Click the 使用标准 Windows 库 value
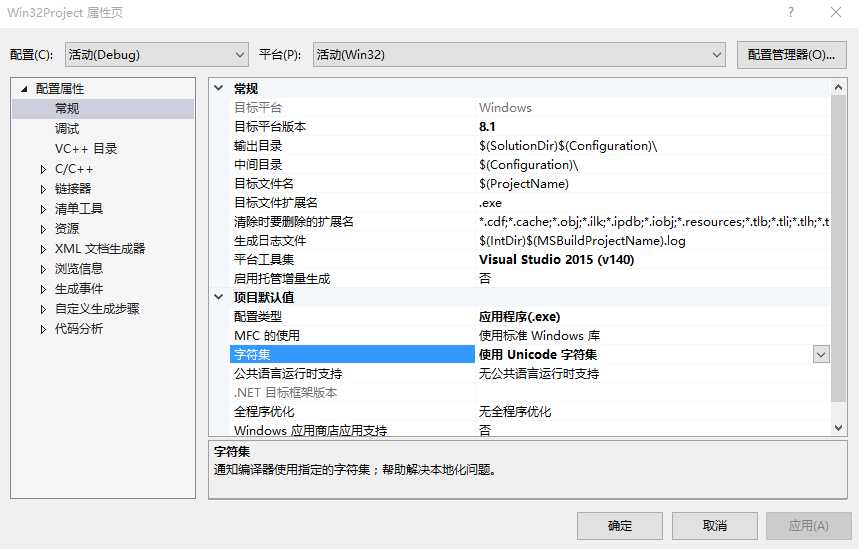This screenshot has height=549, width=859. (539, 335)
